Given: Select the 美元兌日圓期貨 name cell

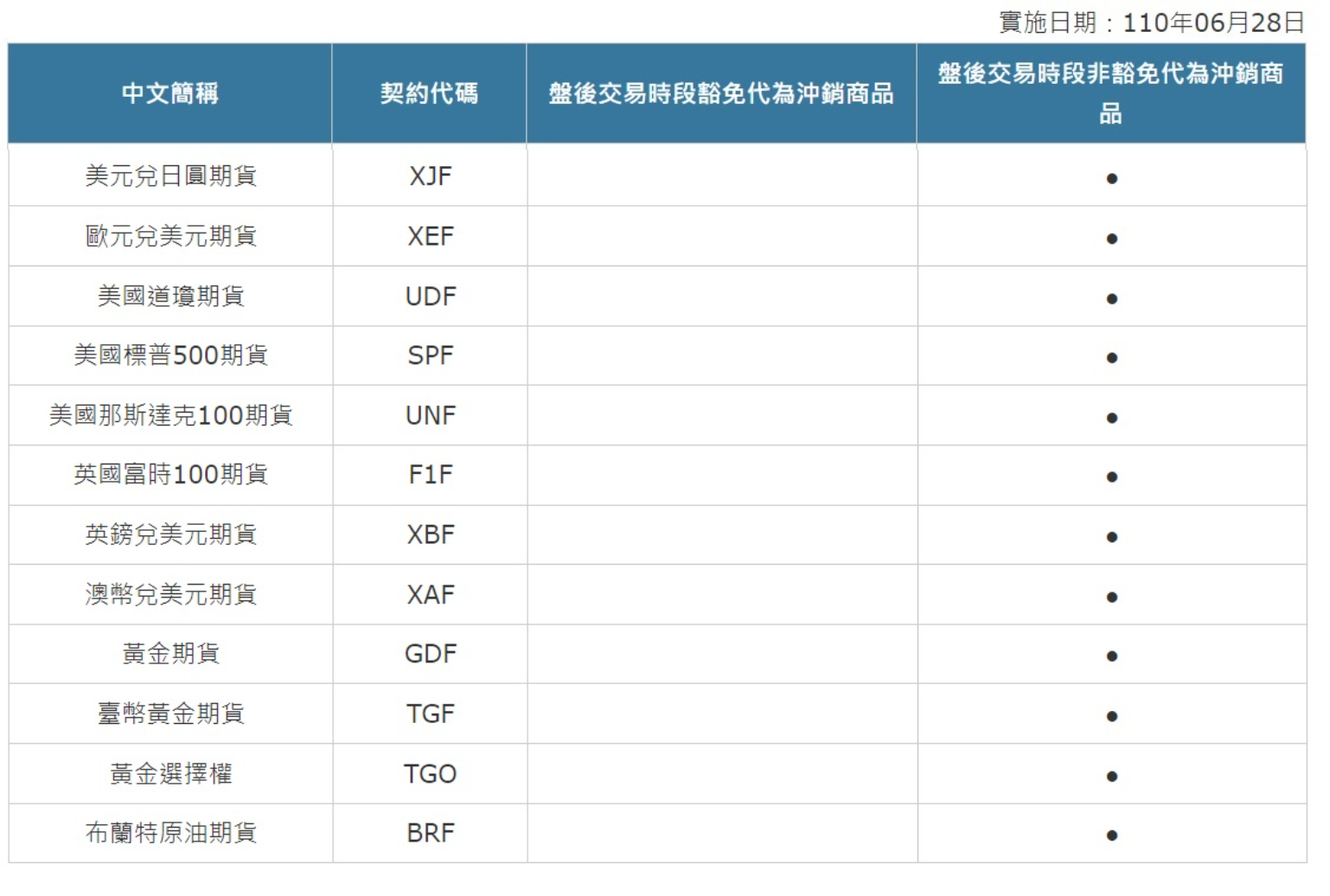Looking at the screenshot, I should pos(170,176).
